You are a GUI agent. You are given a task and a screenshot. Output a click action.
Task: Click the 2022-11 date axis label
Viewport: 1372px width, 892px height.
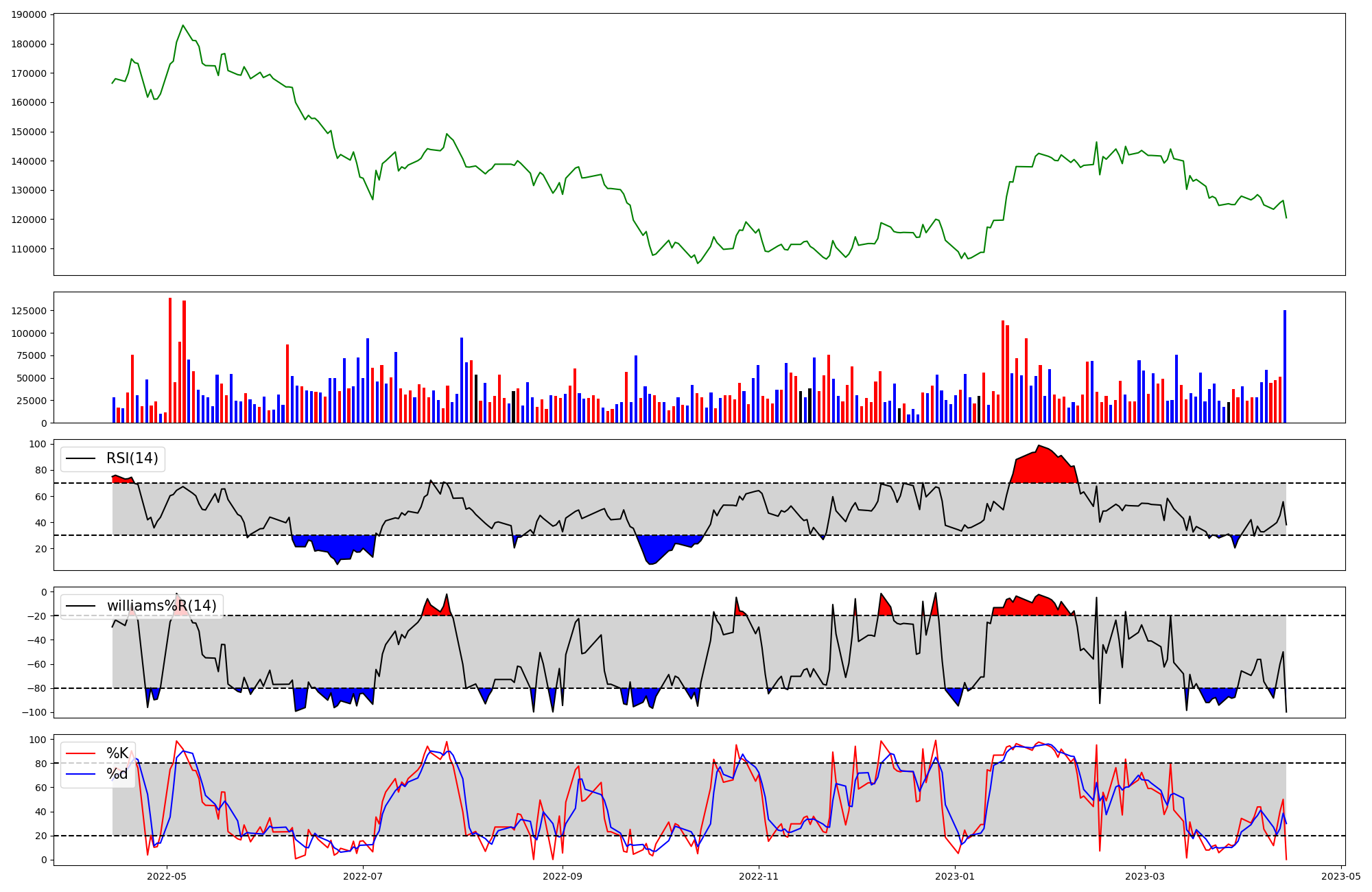coord(759,876)
